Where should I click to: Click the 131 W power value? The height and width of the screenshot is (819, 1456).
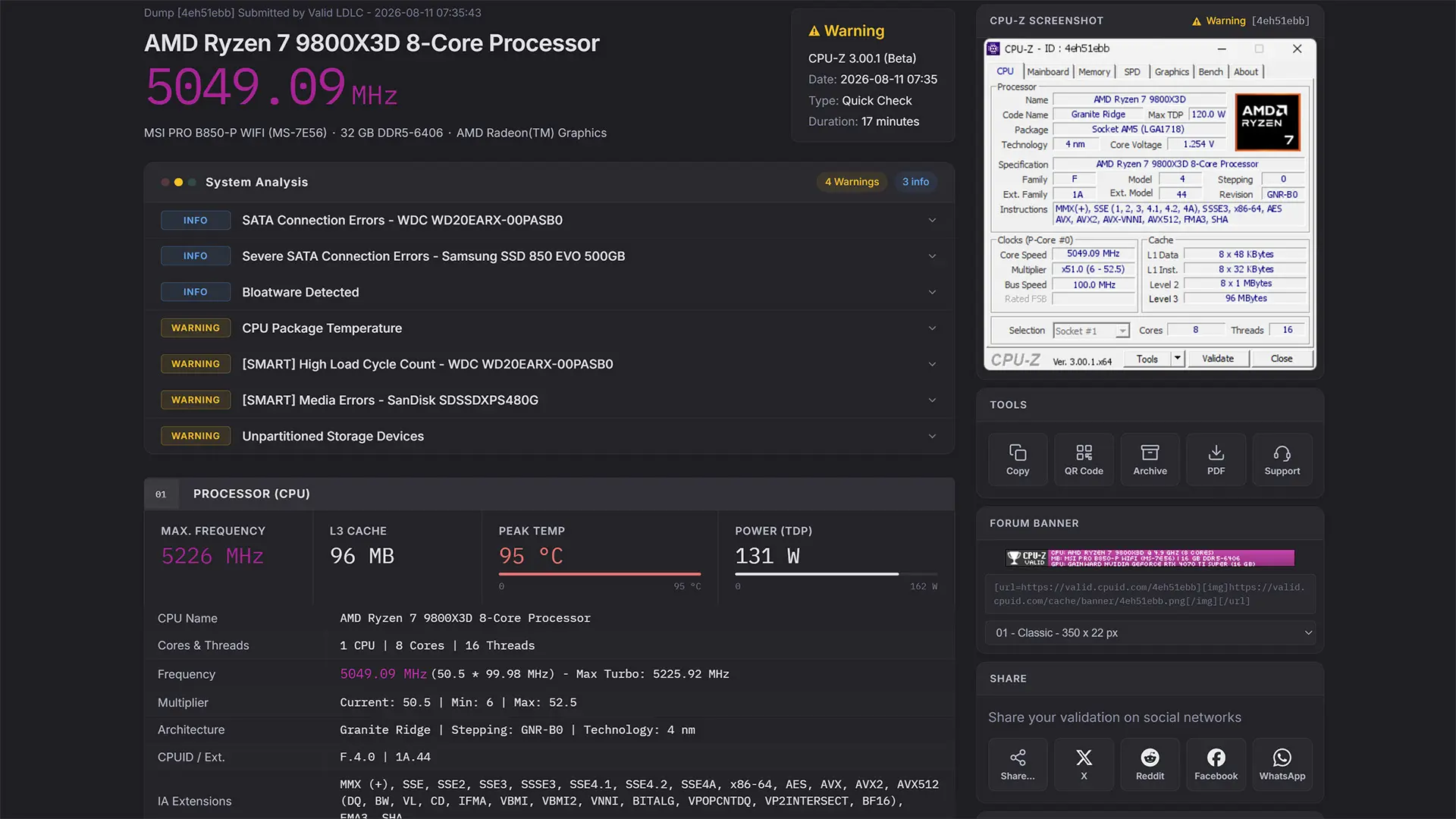(x=767, y=557)
